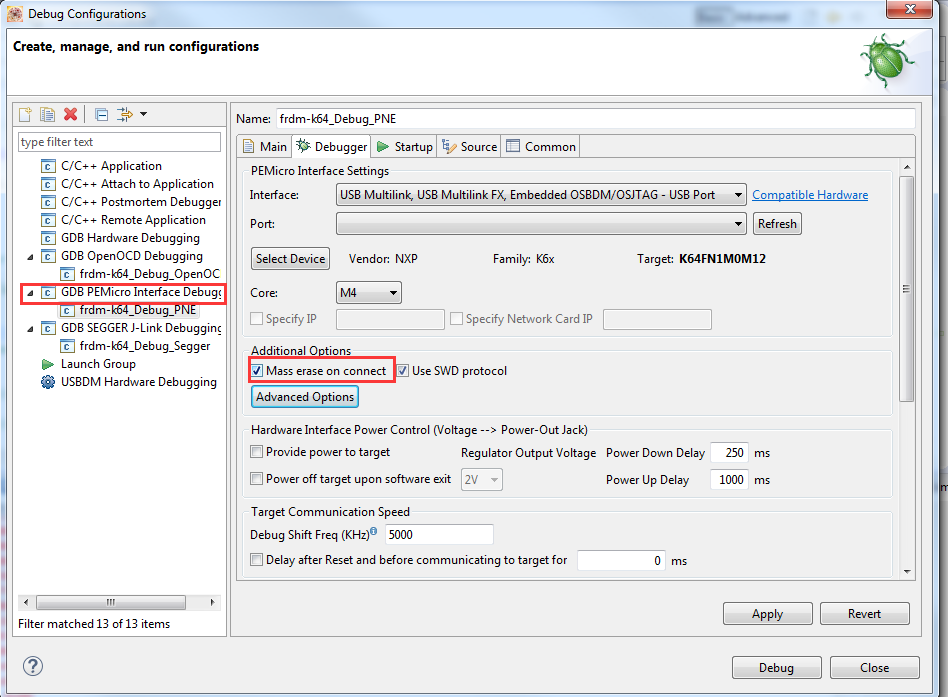948x697 pixels.
Task: Switch to the Debugger tab
Action: click(x=331, y=146)
